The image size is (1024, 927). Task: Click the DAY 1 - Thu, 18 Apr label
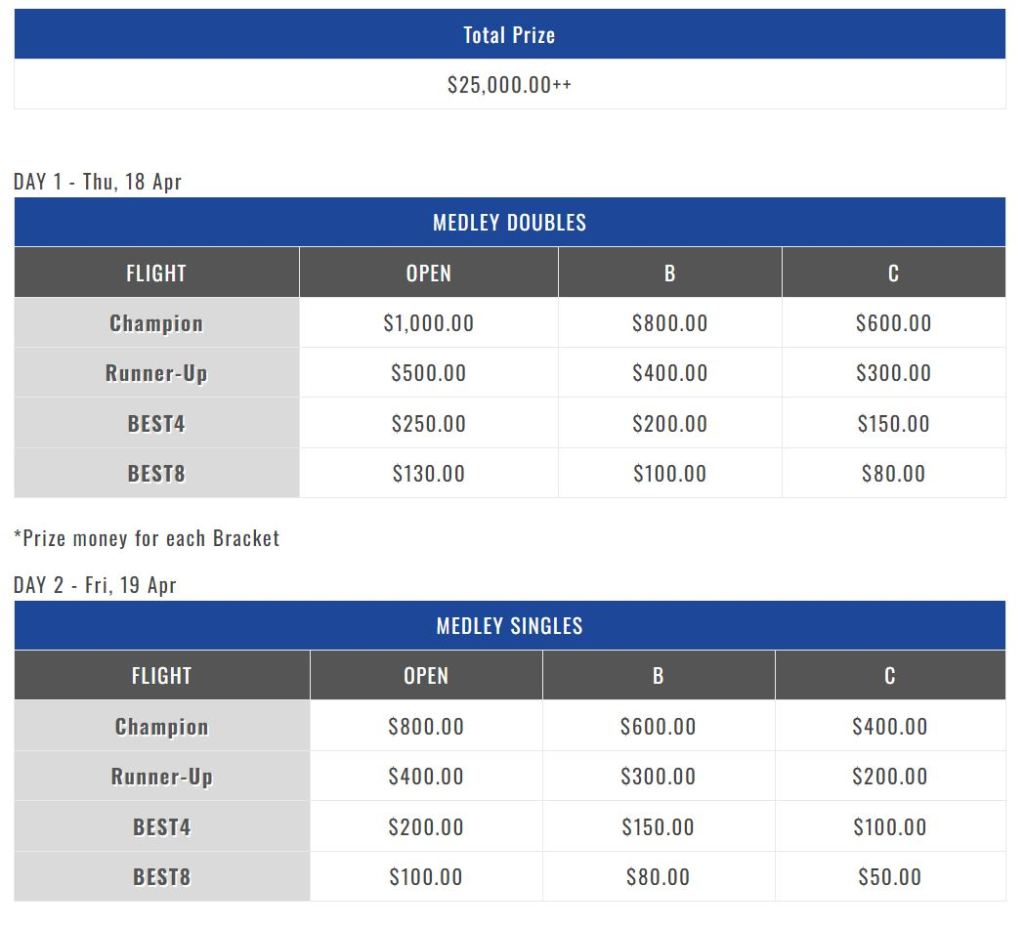pos(97,182)
